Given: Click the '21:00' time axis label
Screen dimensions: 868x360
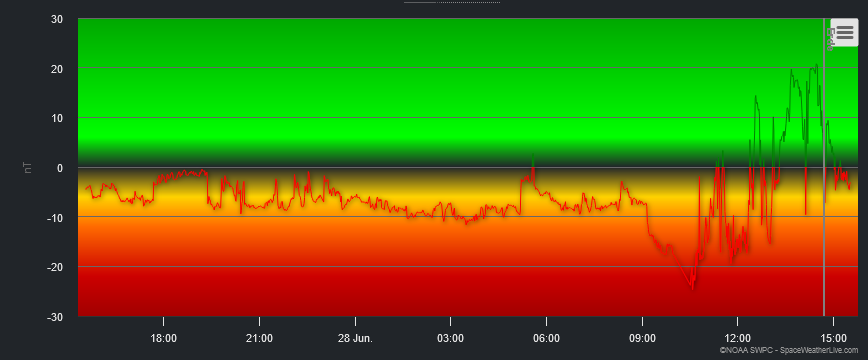Looking at the screenshot, I should [x=259, y=338].
